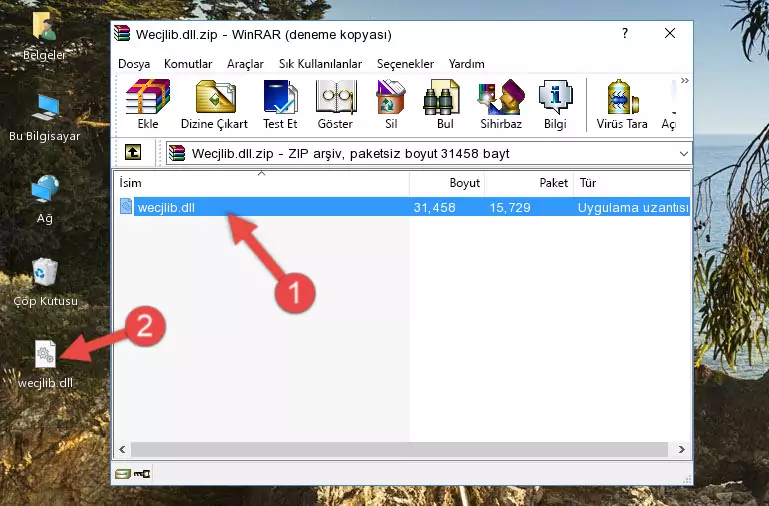Click the horizontal scrollbar right arrow
The image size is (769, 506).
[681, 449]
